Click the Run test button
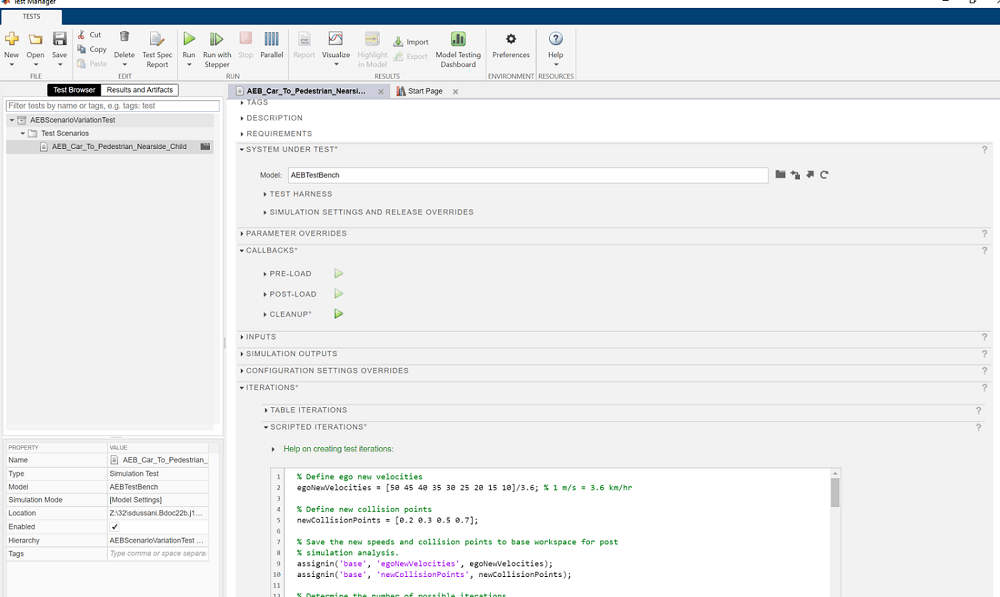The image size is (1000, 597). tap(189, 40)
